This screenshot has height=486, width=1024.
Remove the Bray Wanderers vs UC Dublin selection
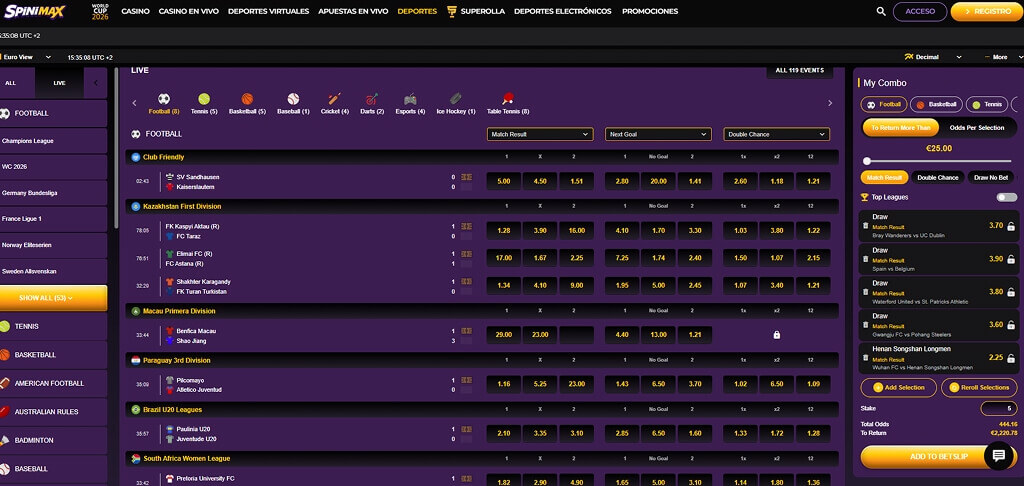click(x=866, y=226)
